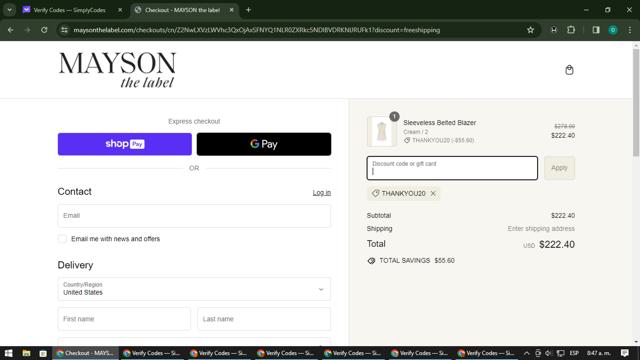This screenshot has width=640, height=360.
Task: Click the Enter shipping address text
Action: pyautogui.click(x=541, y=229)
